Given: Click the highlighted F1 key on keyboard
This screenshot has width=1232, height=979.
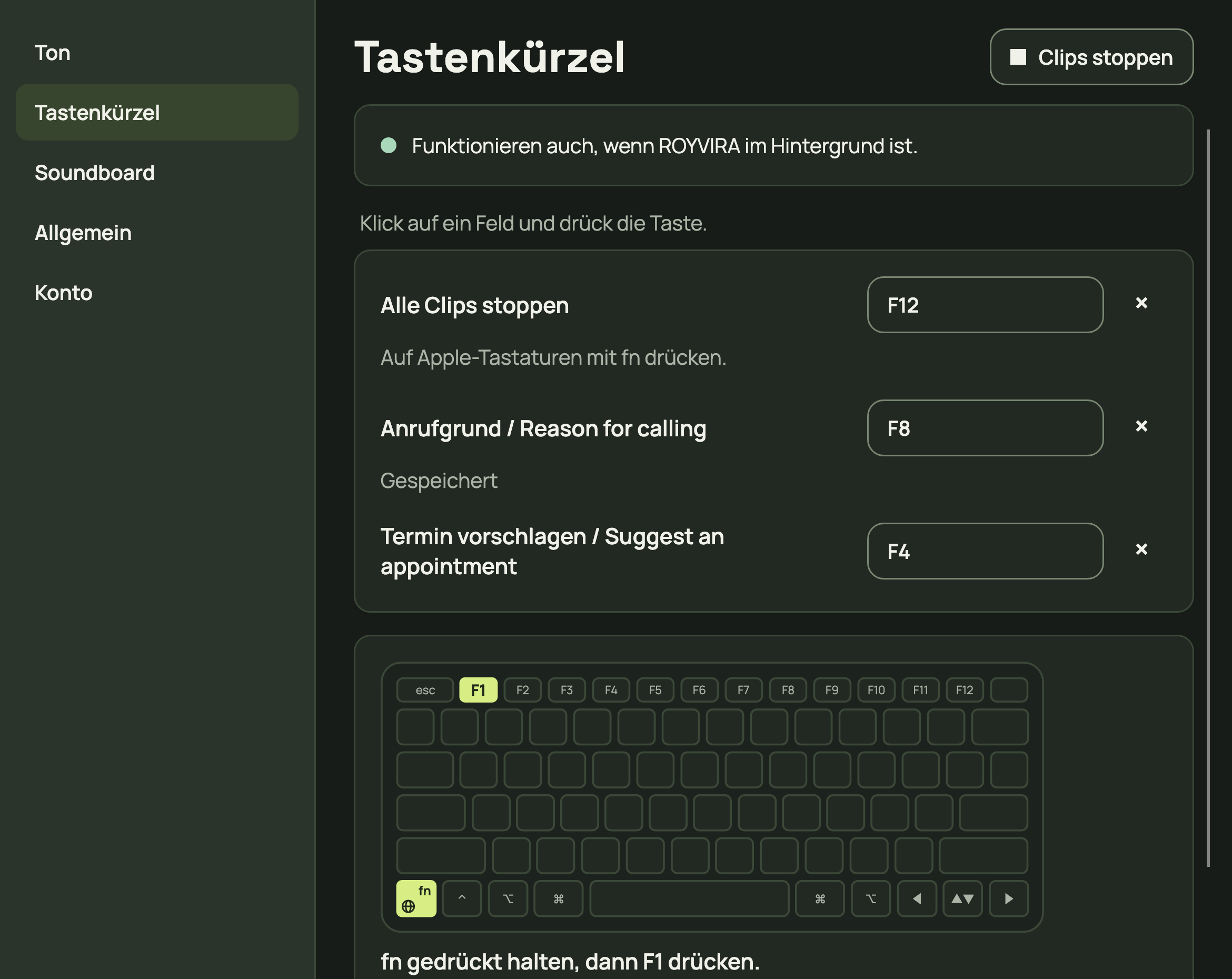Looking at the screenshot, I should tap(478, 690).
